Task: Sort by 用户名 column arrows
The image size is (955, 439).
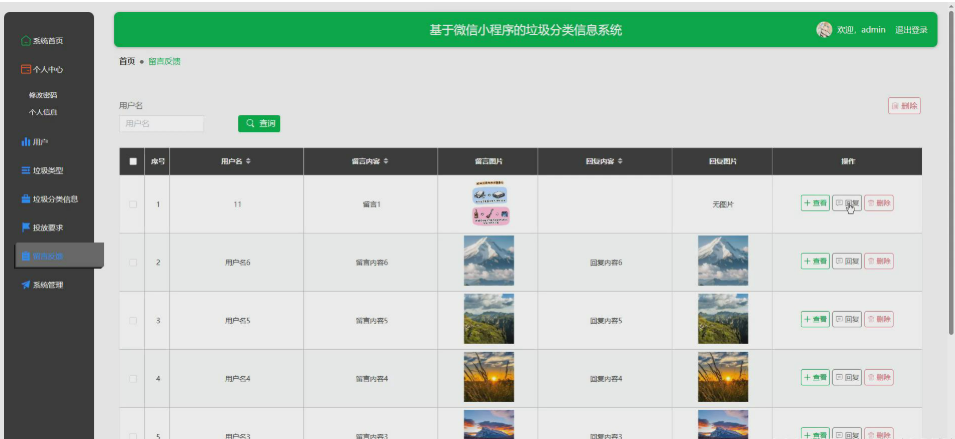Action: [x=248, y=161]
